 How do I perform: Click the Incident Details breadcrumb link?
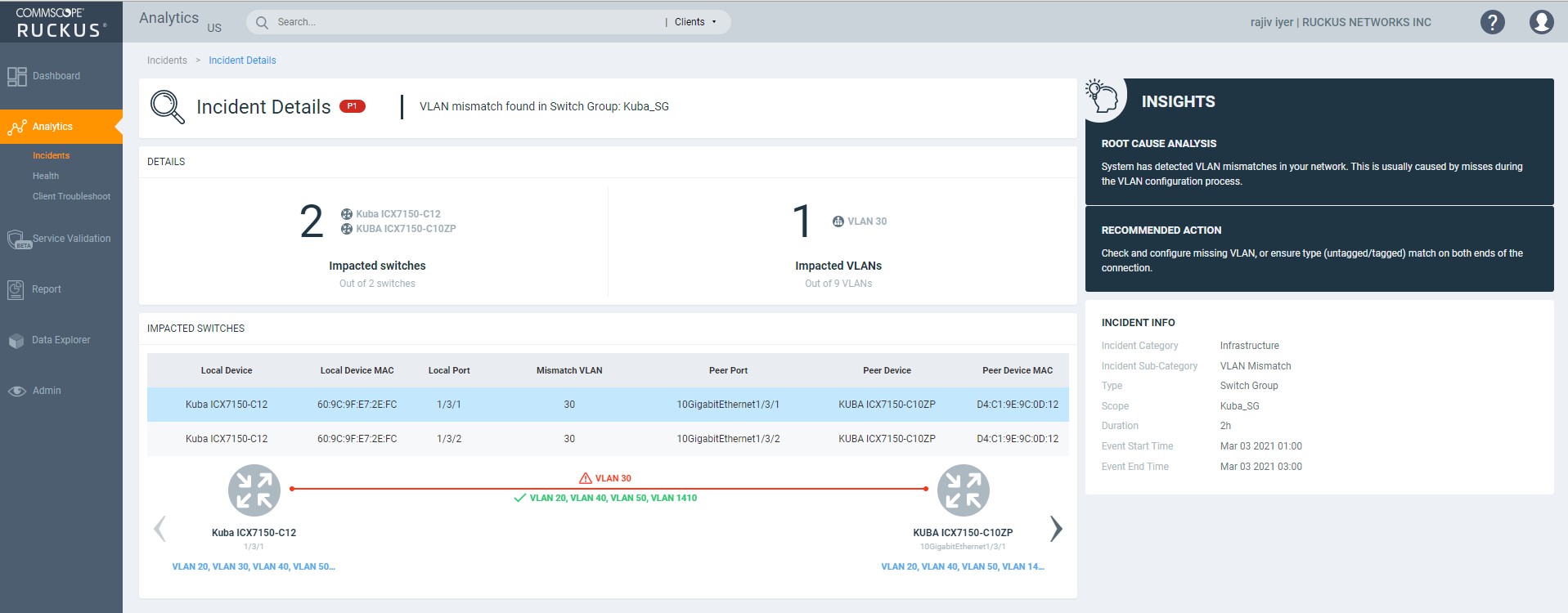tap(242, 60)
